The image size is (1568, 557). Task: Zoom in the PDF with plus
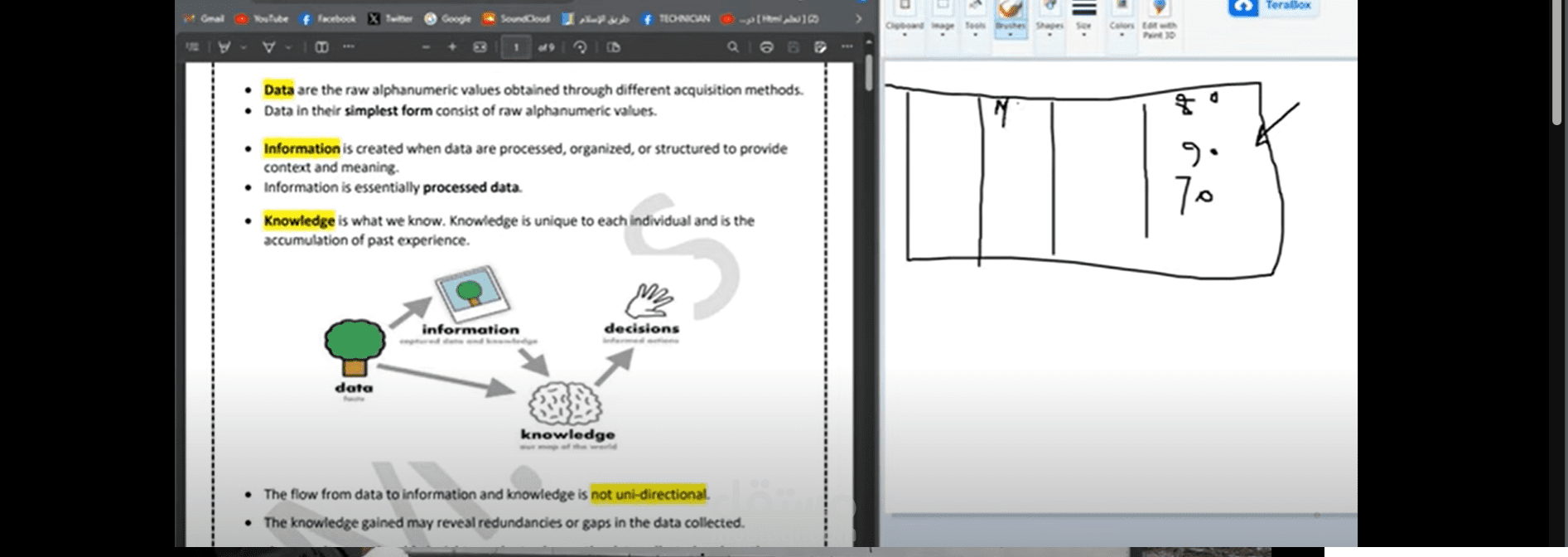(452, 47)
